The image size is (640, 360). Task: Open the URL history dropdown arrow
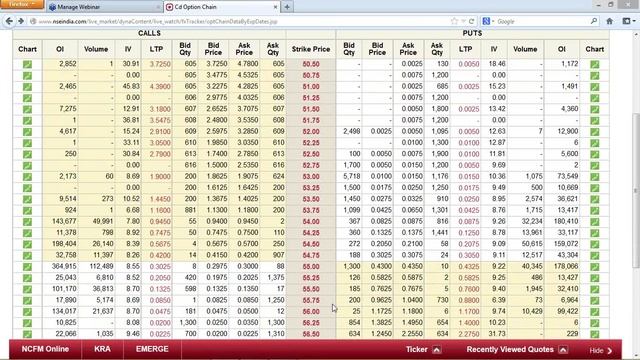463,21
